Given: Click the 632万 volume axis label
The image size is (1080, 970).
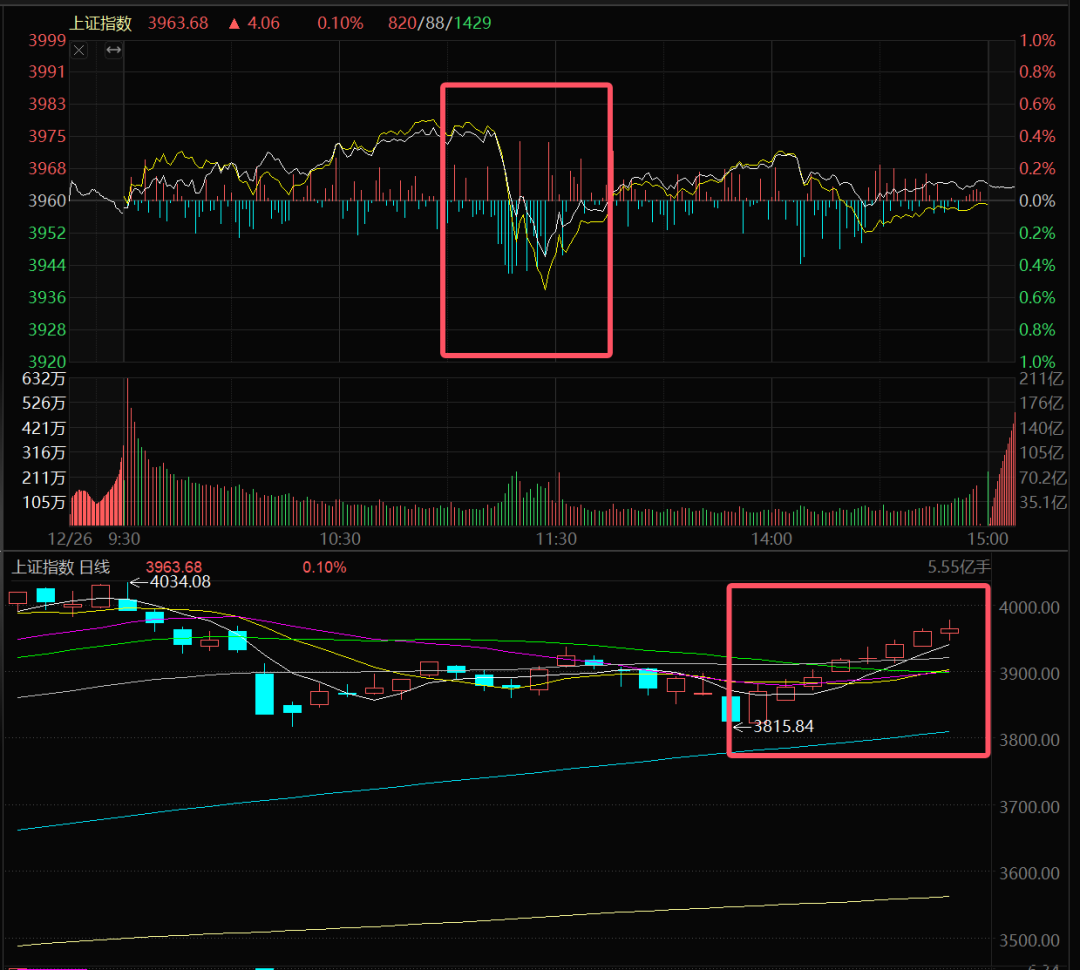Looking at the screenshot, I should click(44, 379).
